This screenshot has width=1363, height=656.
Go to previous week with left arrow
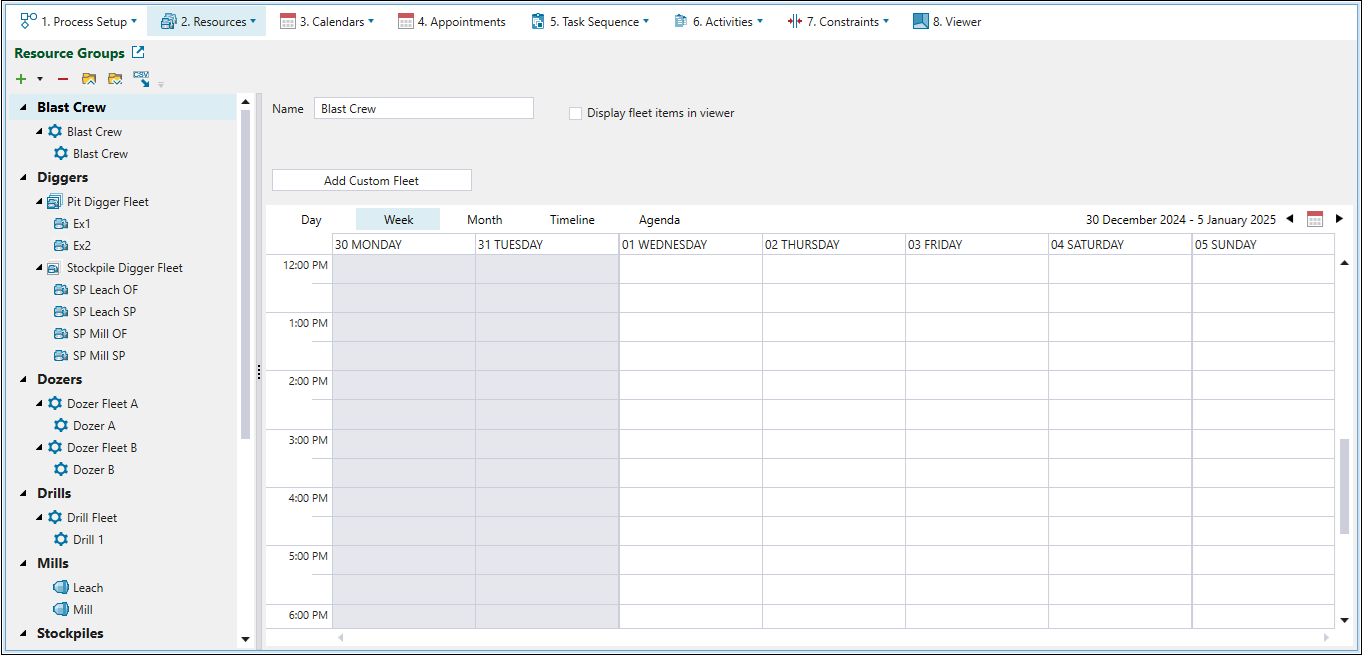pos(1289,219)
